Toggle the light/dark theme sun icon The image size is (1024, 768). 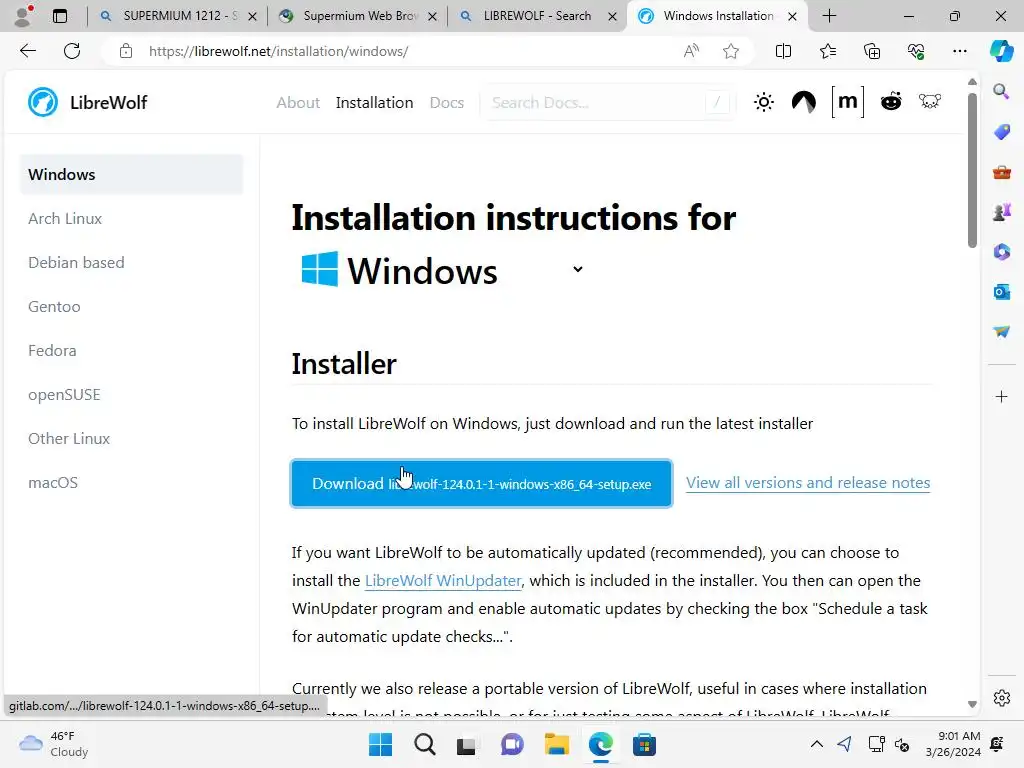tap(763, 102)
